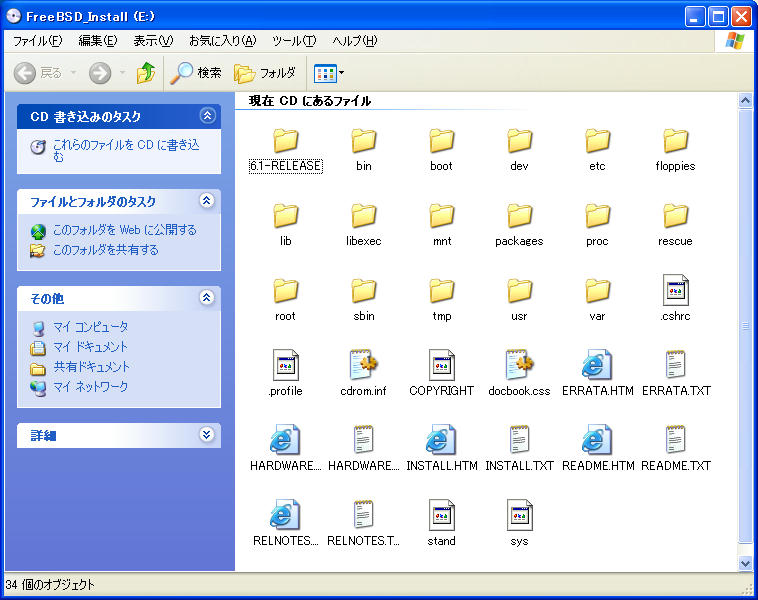Select the README.HTM file icon

597,440
